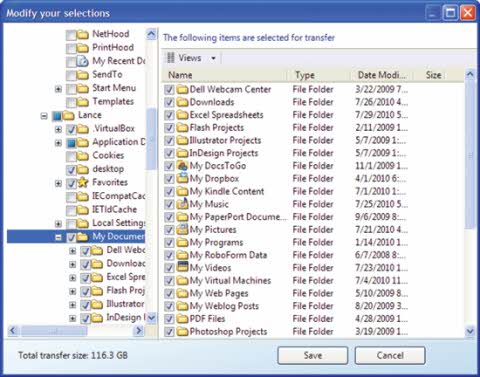Click the Total transfer size 116.3 GB text
Viewport: 480px width, 377px height.
(73, 355)
